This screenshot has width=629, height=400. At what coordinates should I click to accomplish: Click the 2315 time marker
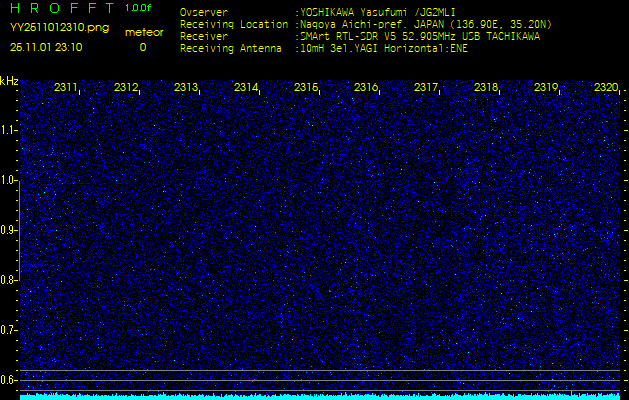(306, 88)
